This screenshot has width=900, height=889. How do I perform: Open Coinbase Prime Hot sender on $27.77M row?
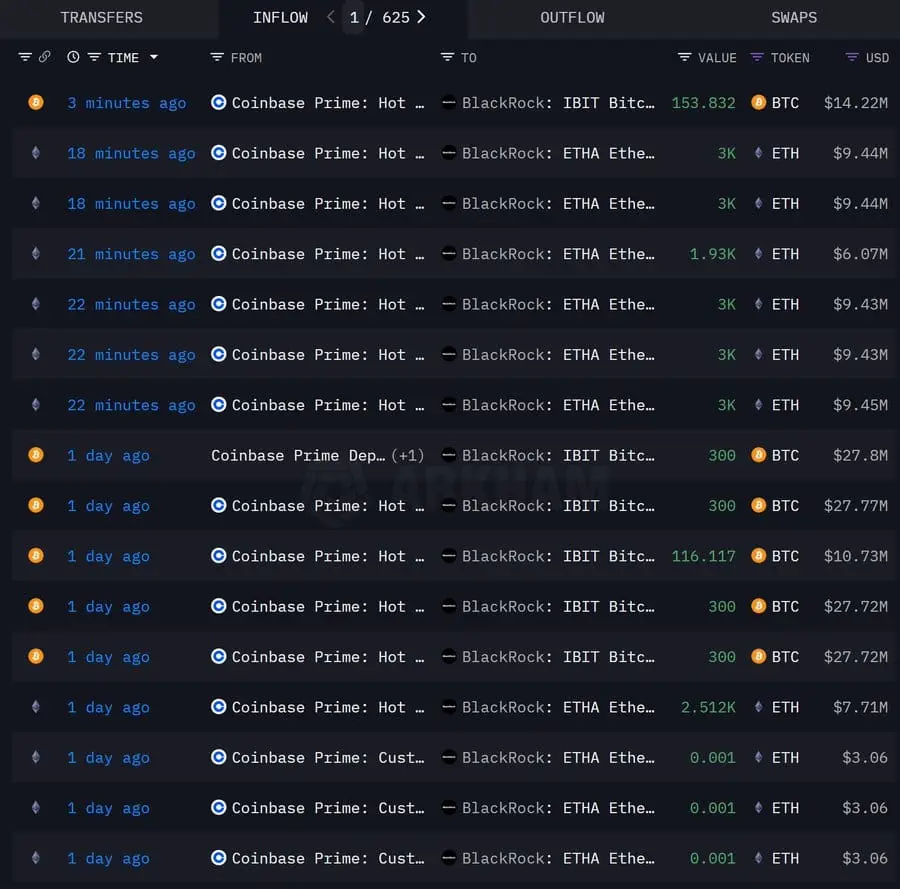(328, 506)
